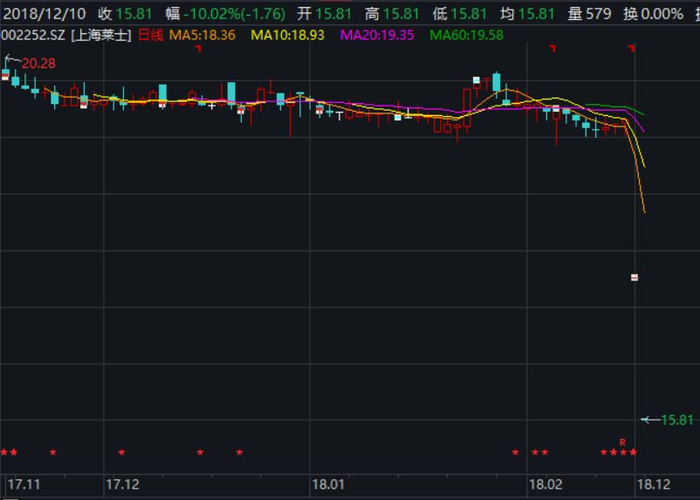Click the orange MA5 line's steep drop

point(636,170)
